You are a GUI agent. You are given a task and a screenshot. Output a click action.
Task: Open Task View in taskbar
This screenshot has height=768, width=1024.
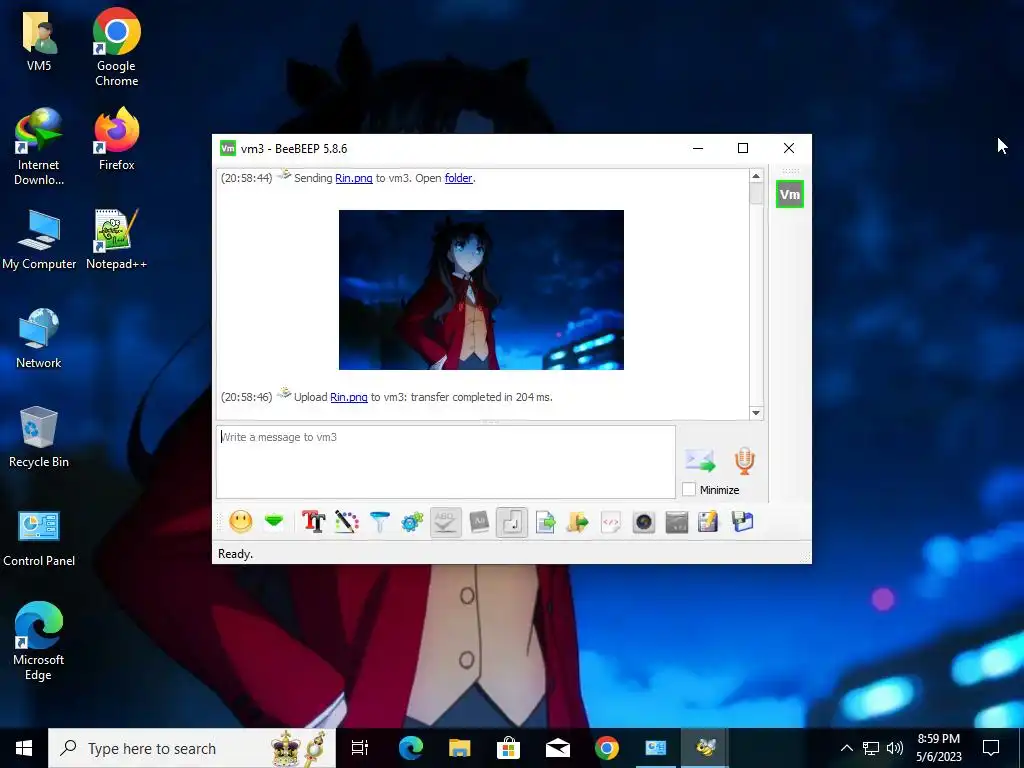tap(360, 748)
